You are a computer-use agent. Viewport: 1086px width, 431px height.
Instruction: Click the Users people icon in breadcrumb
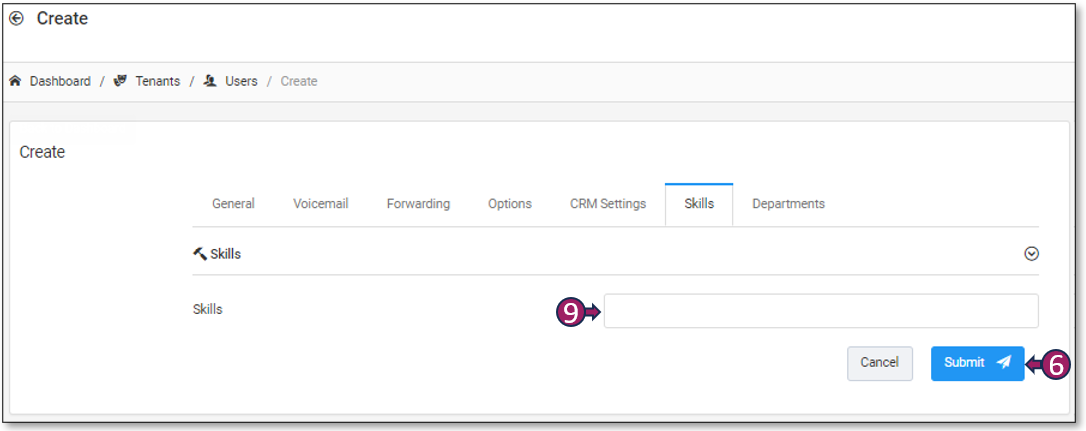210,81
